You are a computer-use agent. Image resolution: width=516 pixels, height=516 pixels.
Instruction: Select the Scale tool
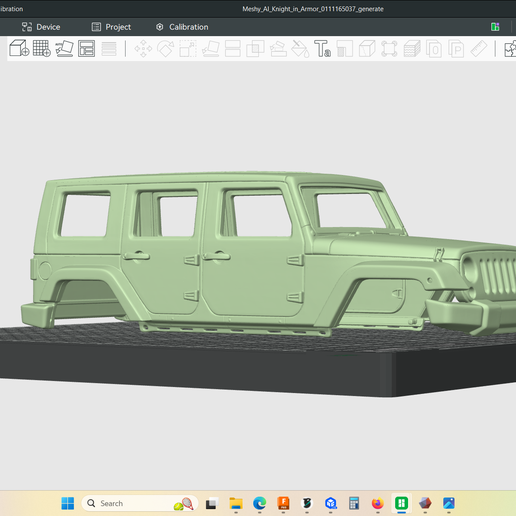pos(188,49)
